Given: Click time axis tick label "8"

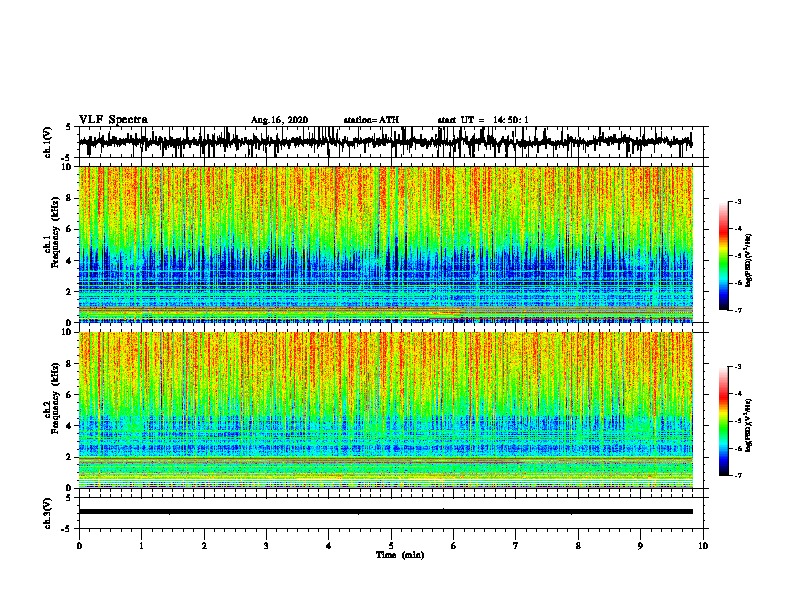Looking at the screenshot, I should 578,546.
